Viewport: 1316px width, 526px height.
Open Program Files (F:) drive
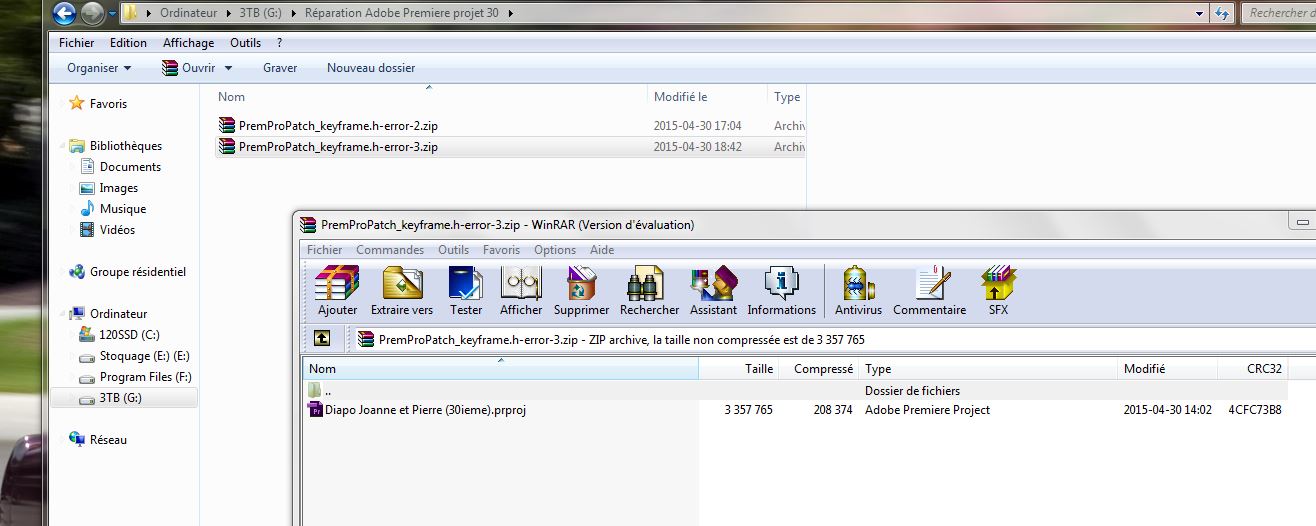pyautogui.click(x=145, y=377)
